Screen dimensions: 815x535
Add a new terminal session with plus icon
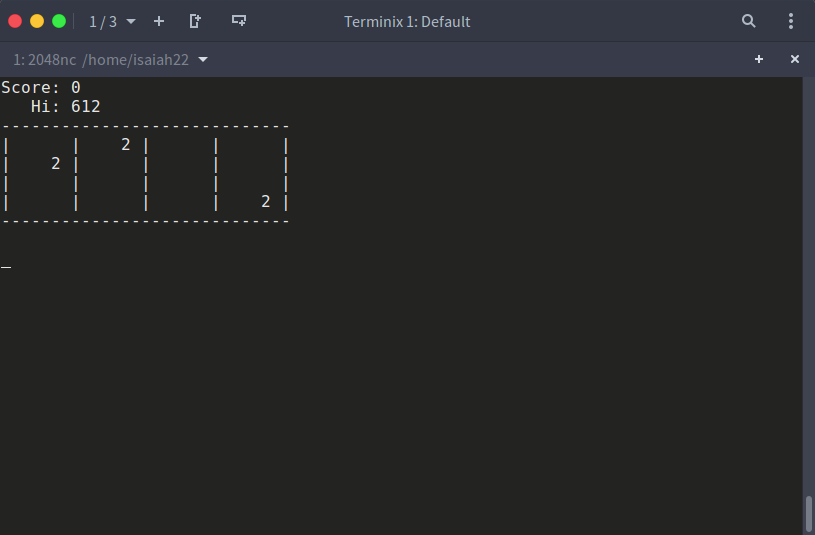tap(159, 21)
